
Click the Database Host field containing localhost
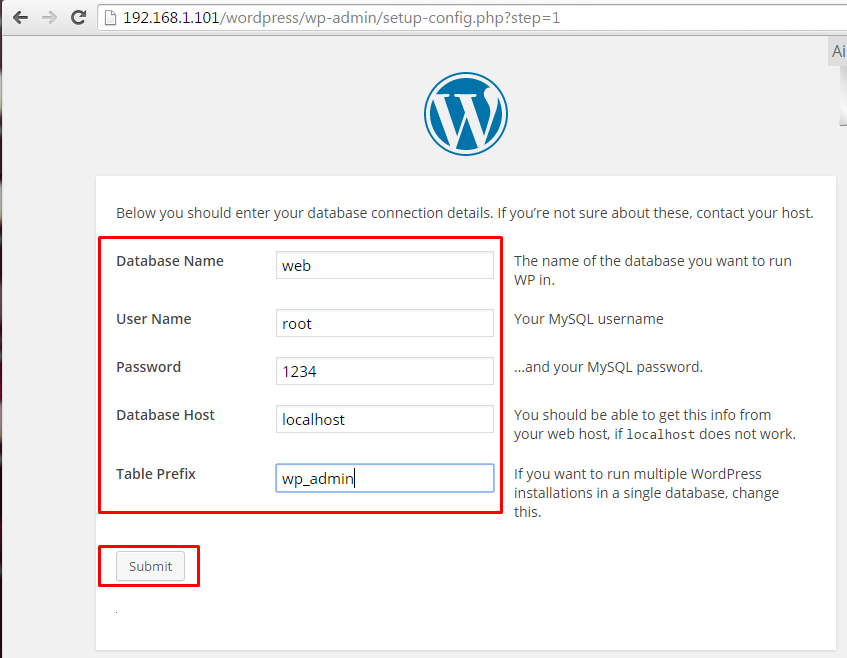pyautogui.click(x=385, y=419)
